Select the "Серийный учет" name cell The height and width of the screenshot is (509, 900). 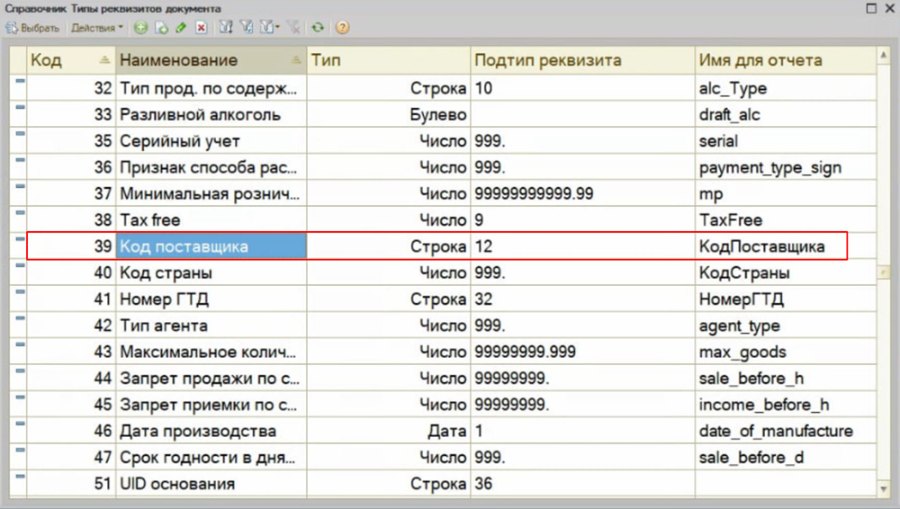211,141
